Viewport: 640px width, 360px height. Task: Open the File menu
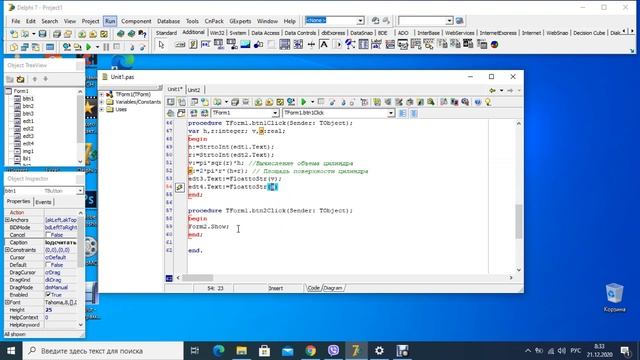tap(16, 21)
